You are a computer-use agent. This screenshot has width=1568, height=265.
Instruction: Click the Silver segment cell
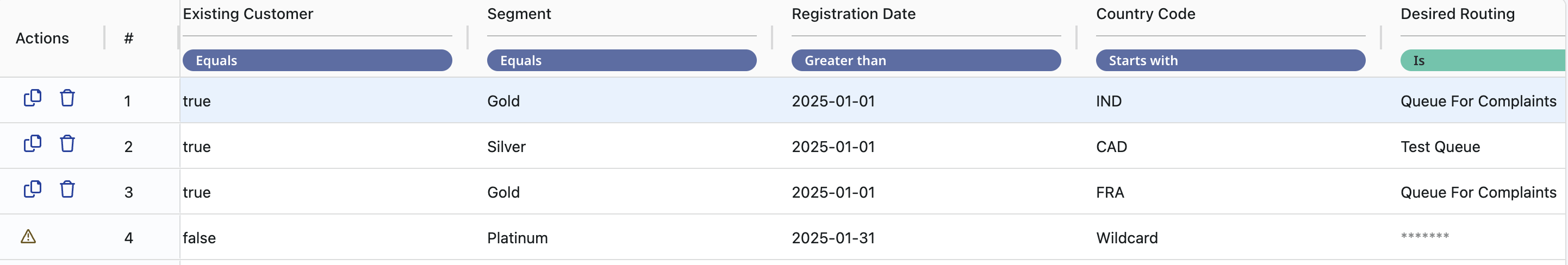506,147
